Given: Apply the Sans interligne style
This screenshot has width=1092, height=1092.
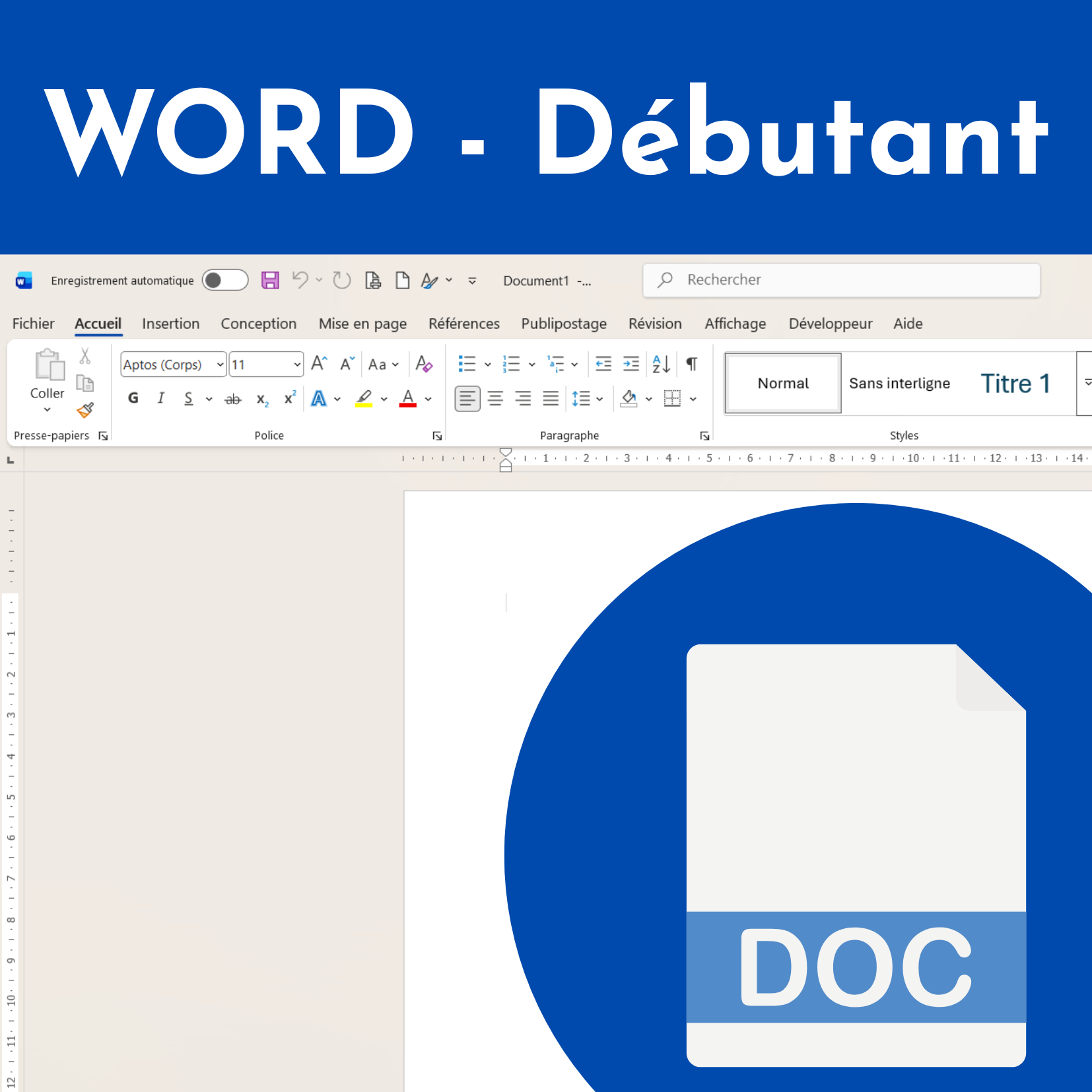Looking at the screenshot, I should point(899,384).
